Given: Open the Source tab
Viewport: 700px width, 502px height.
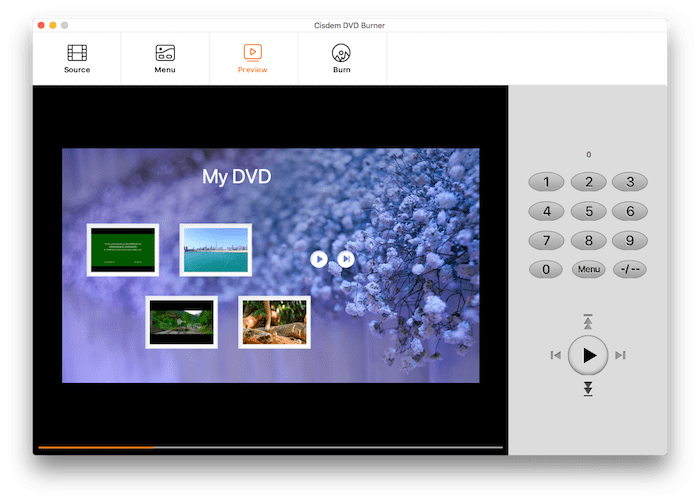Looking at the screenshot, I should (x=77, y=58).
